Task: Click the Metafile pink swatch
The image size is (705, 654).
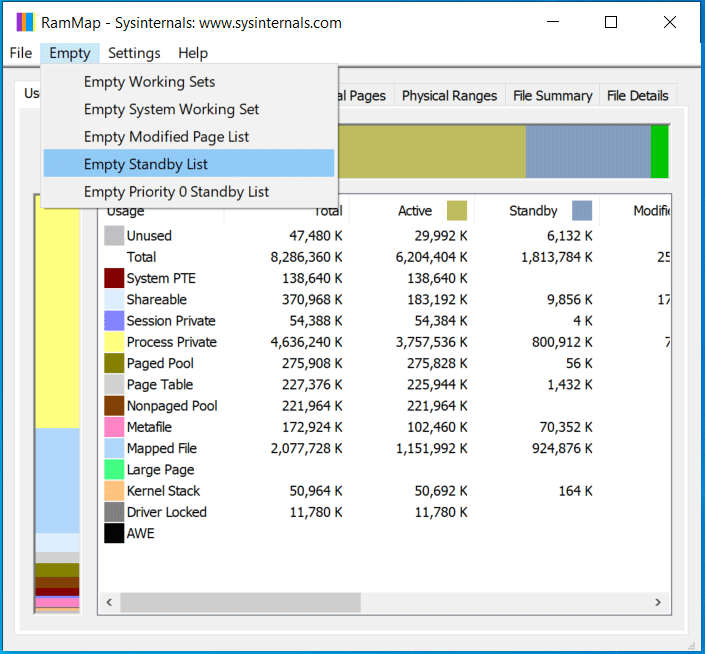Action: (x=114, y=427)
